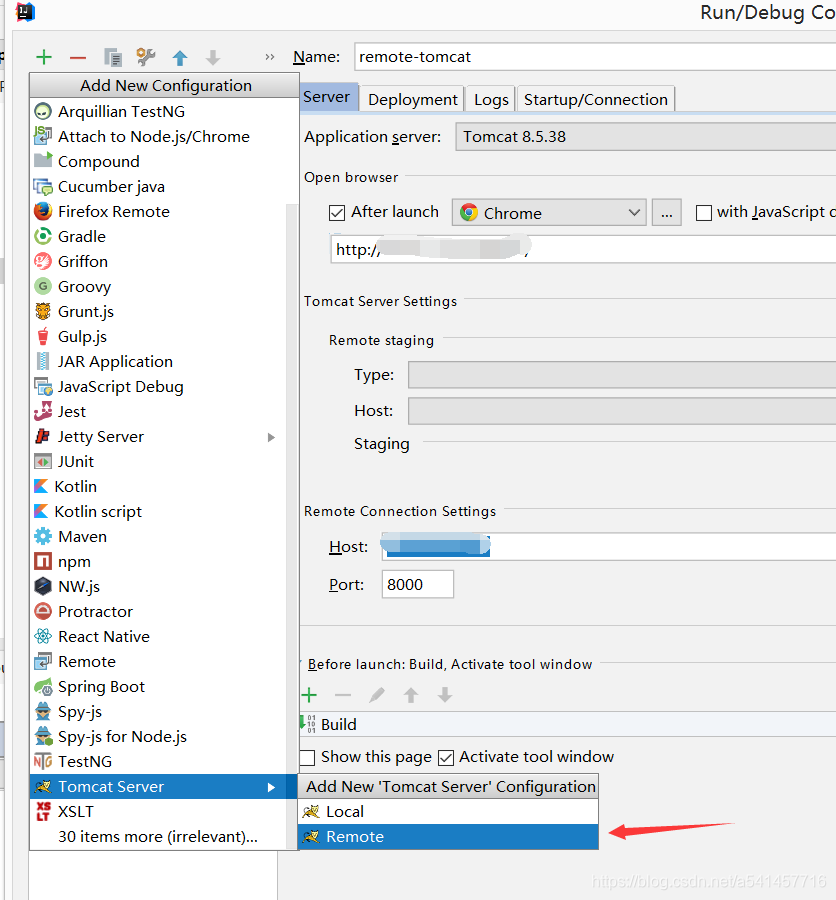
Task: Click the JUnit icon entry
Action: [x=43, y=461]
